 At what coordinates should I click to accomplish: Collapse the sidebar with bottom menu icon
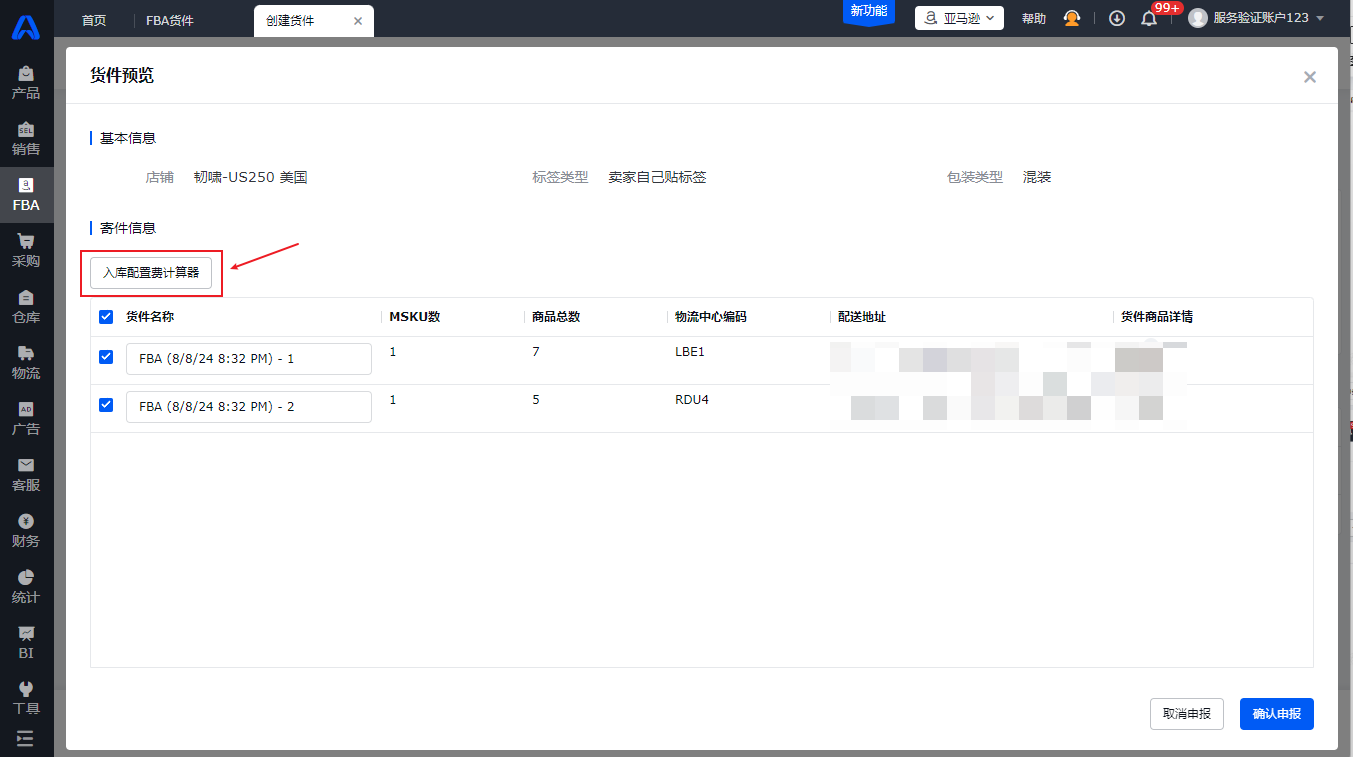pos(25,739)
